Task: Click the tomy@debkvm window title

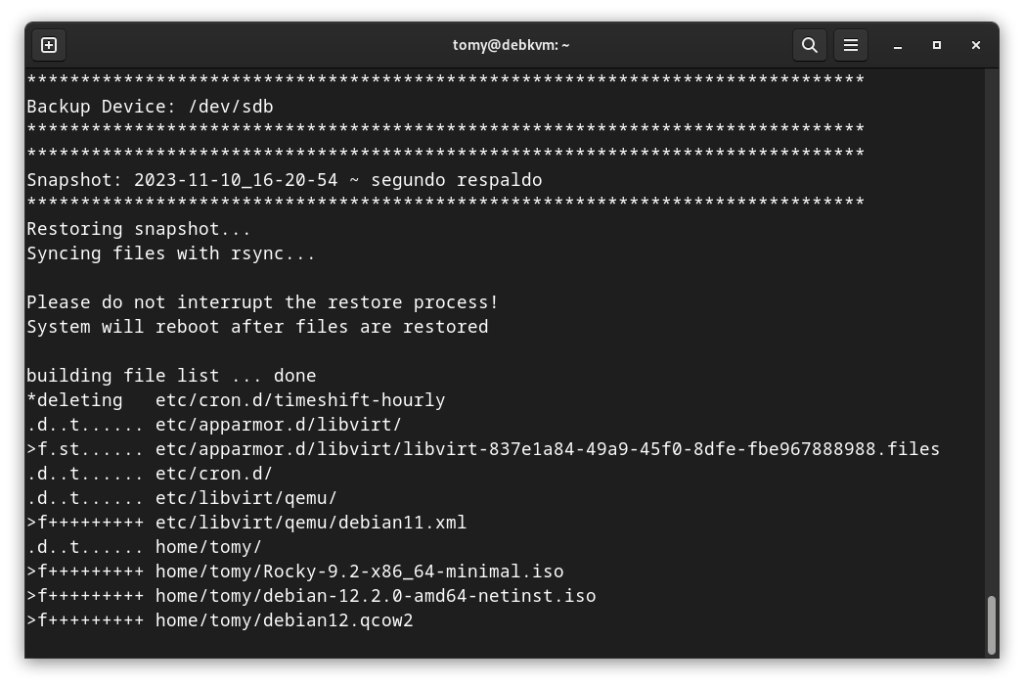Action: [x=511, y=45]
